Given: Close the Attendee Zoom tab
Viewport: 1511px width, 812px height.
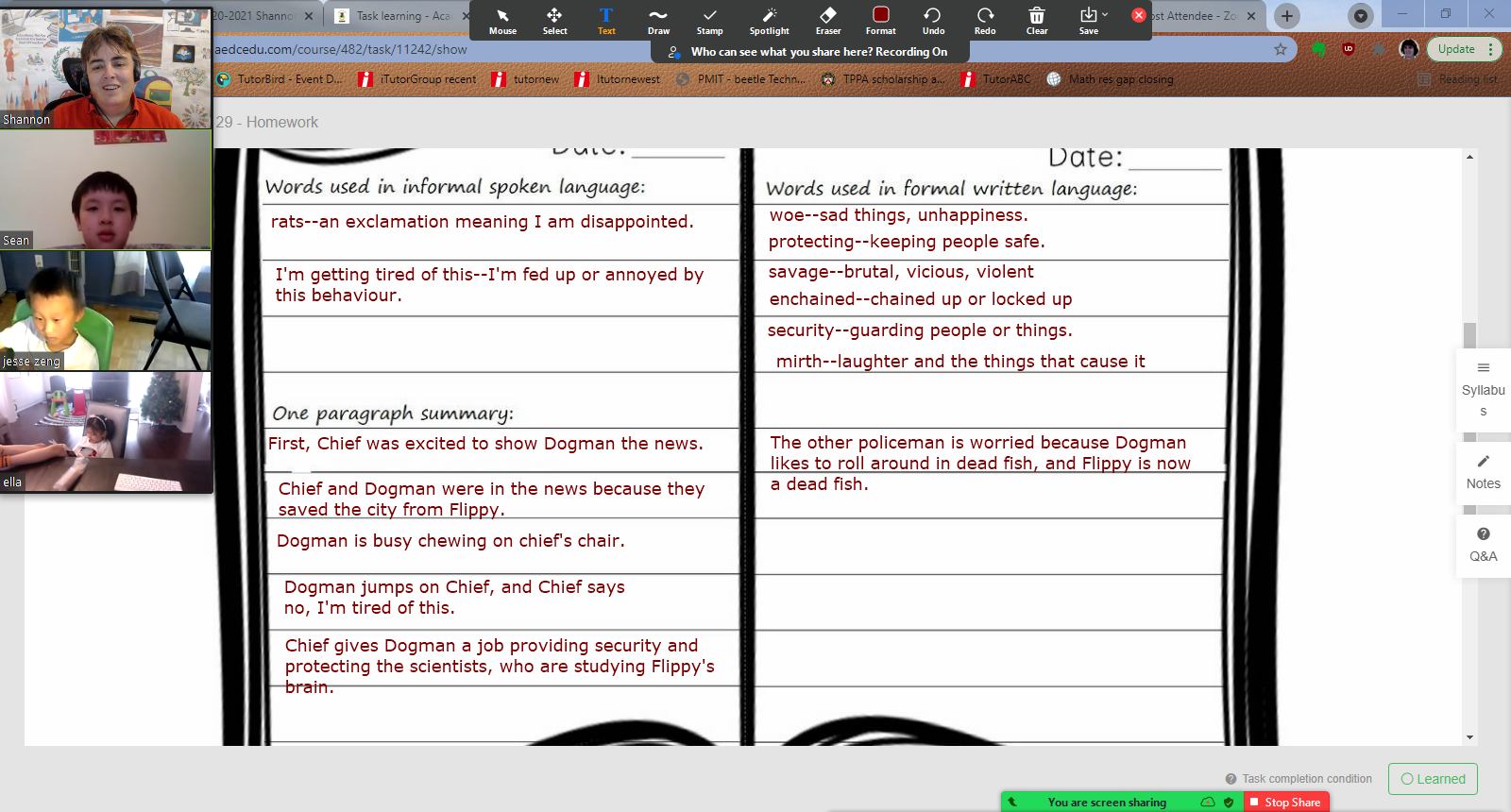Looking at the screenshot, I should click(1251, 16).
